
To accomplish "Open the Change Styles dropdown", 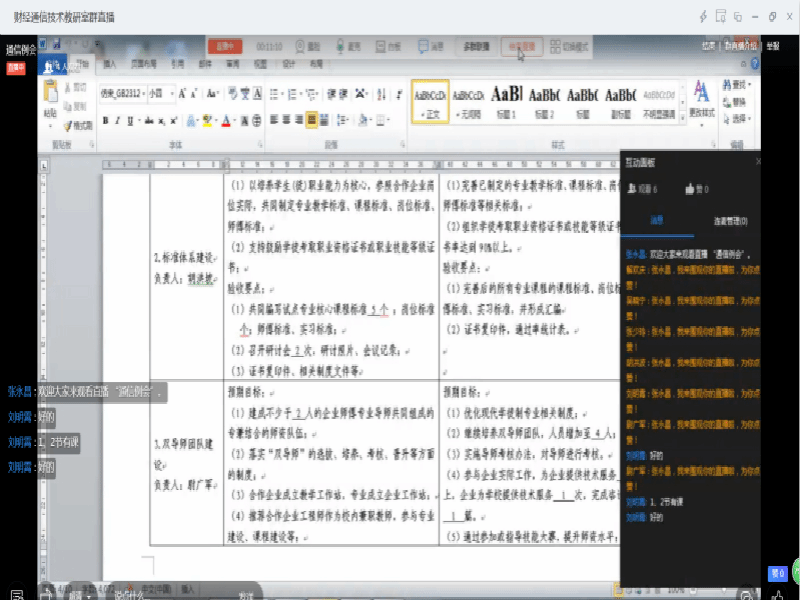I will click(x=702, y=102).
